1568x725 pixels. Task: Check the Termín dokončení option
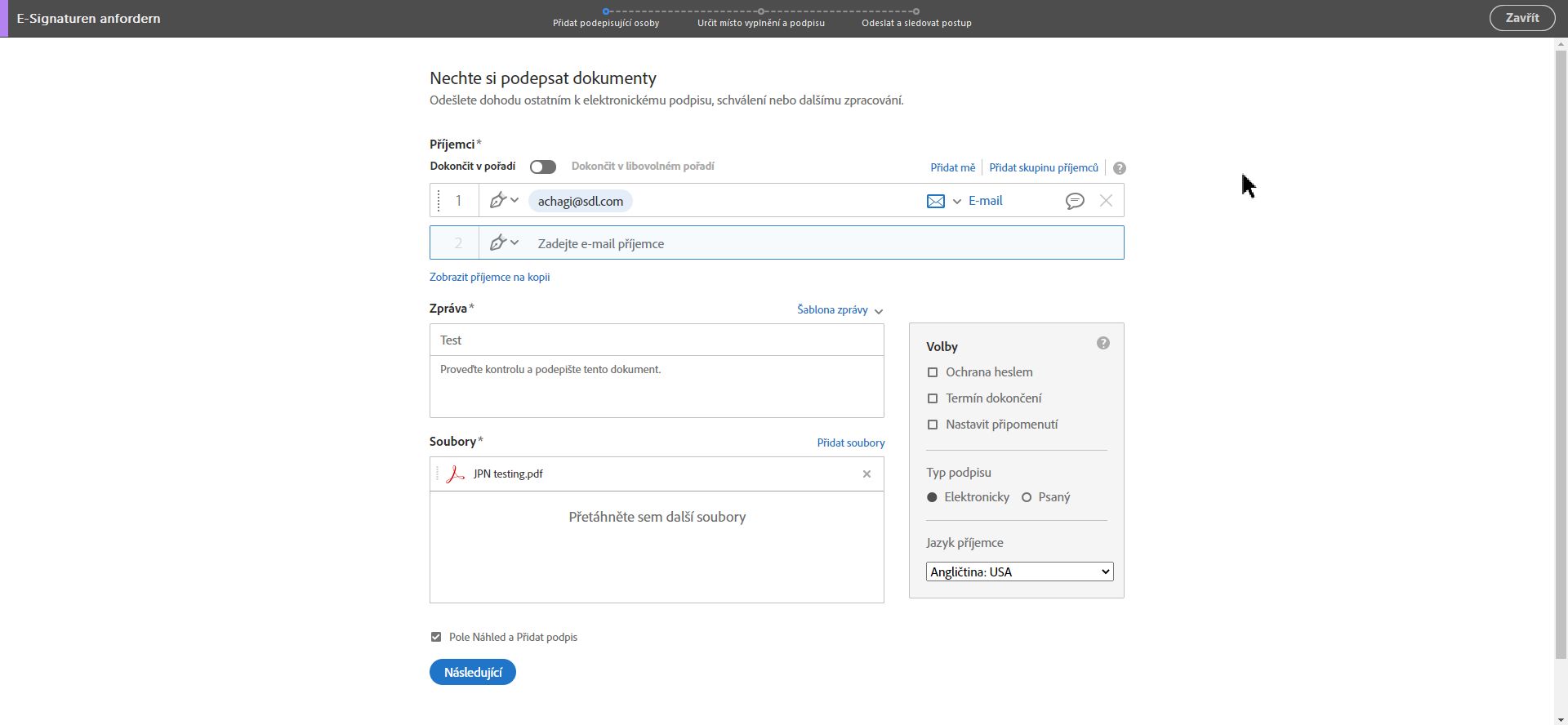(933, 398)
